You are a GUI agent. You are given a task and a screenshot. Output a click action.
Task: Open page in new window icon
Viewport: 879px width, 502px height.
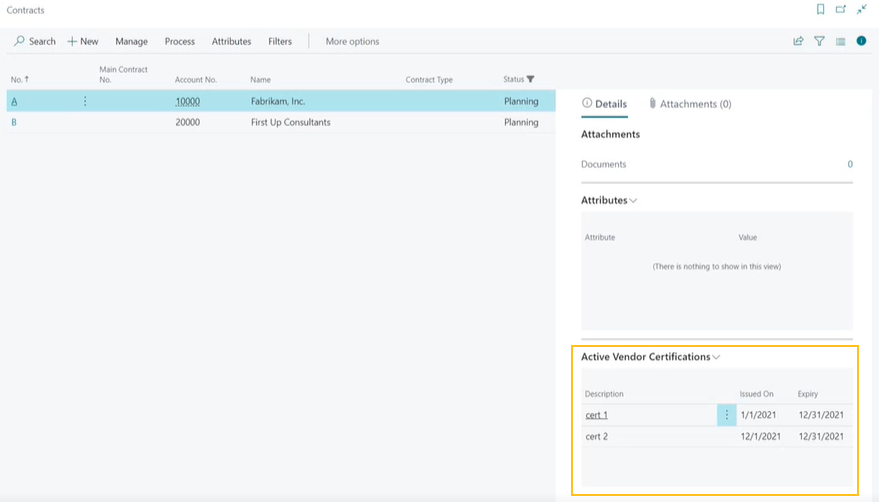coord(841,10)
